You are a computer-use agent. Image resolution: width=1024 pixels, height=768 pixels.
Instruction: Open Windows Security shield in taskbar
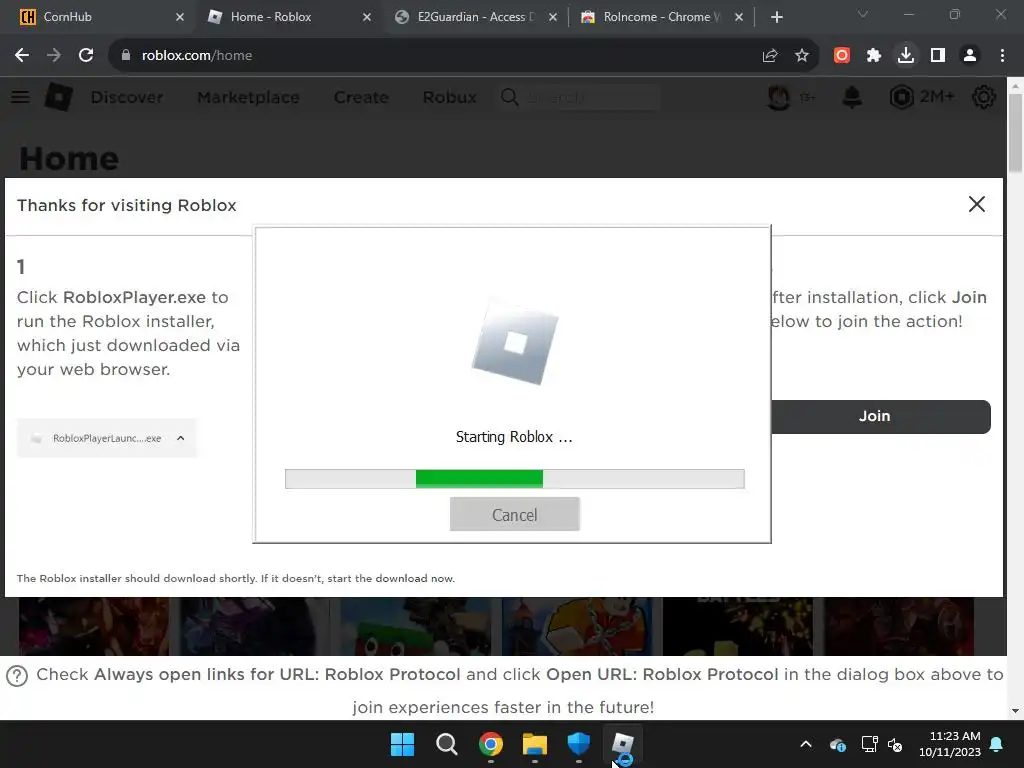click(x=579, y=744)
